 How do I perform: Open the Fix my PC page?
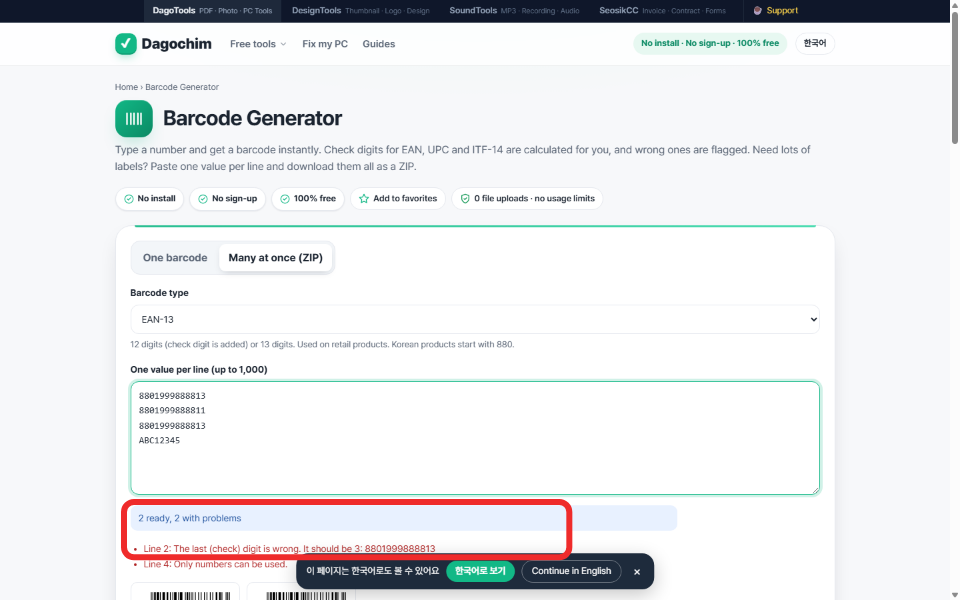pos(324,44)
